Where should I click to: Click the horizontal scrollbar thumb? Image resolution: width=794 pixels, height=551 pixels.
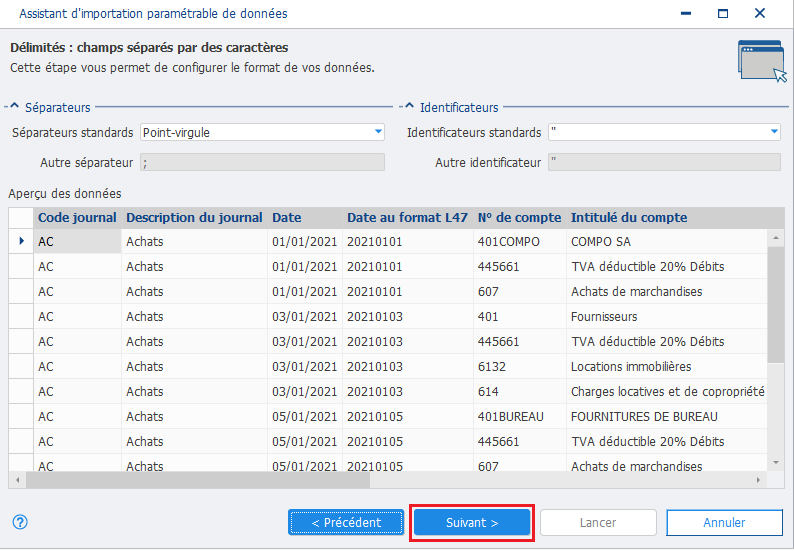click(198, 480)
